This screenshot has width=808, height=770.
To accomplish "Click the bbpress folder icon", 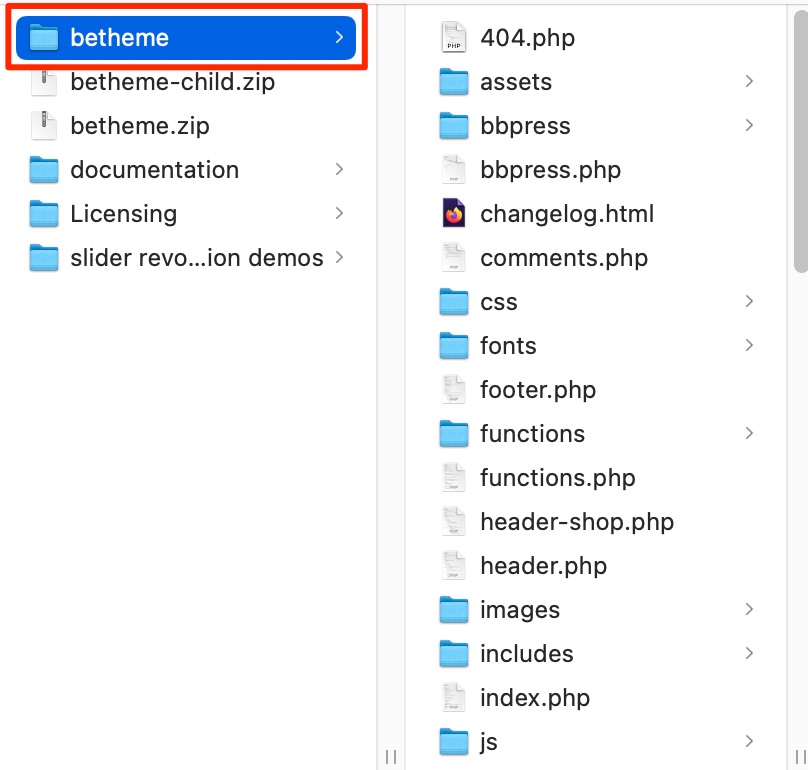I will 452,125.
